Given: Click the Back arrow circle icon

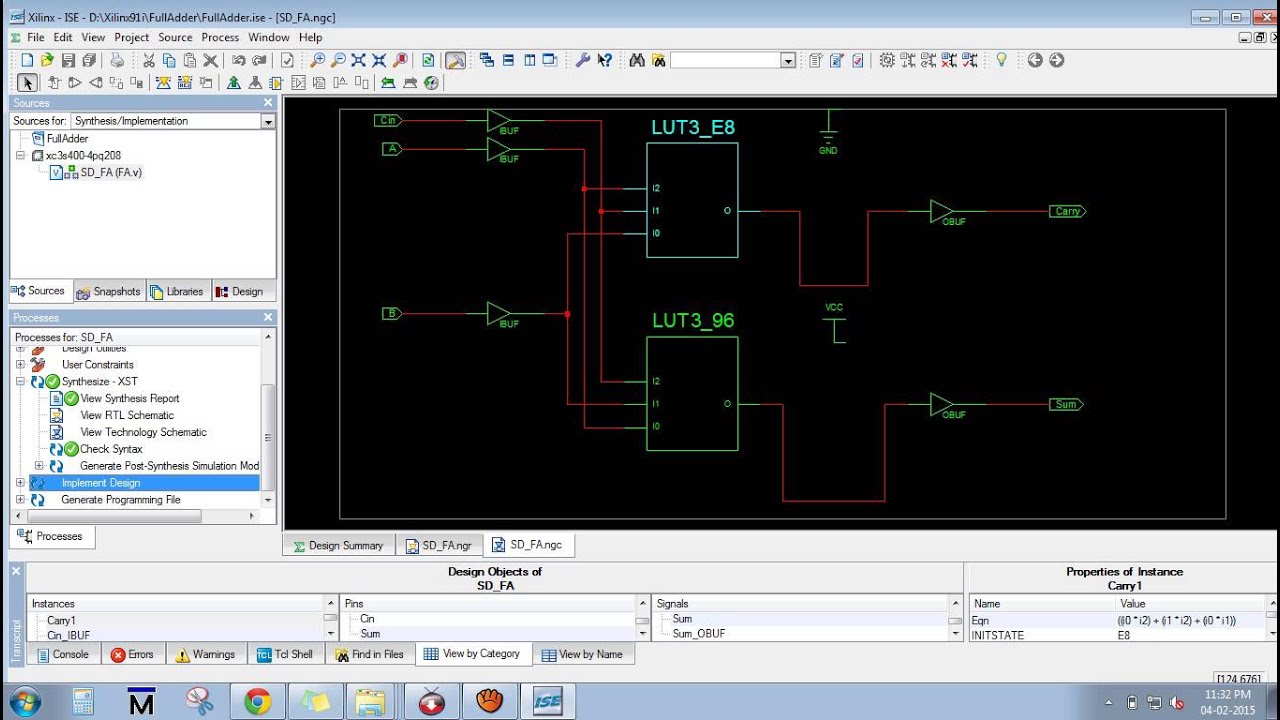Looking at the screenshot, I should pos(1035,60).
